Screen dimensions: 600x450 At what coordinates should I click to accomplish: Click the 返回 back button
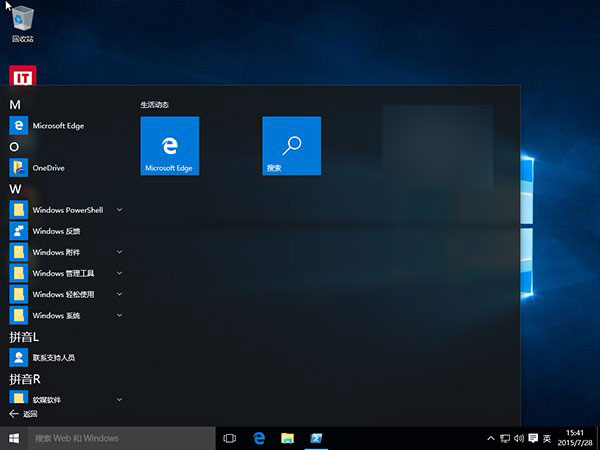tap(23, 414)
